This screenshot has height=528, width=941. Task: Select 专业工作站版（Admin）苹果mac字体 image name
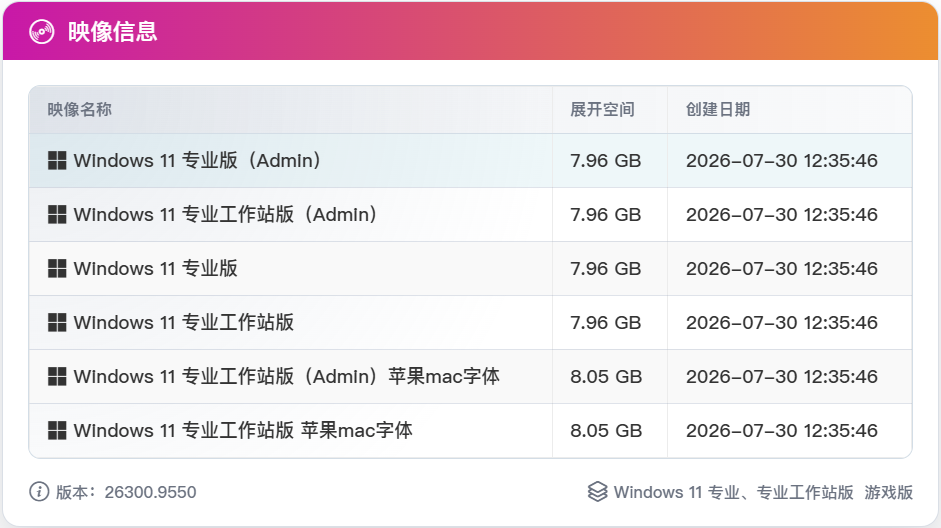click(286, 377)
